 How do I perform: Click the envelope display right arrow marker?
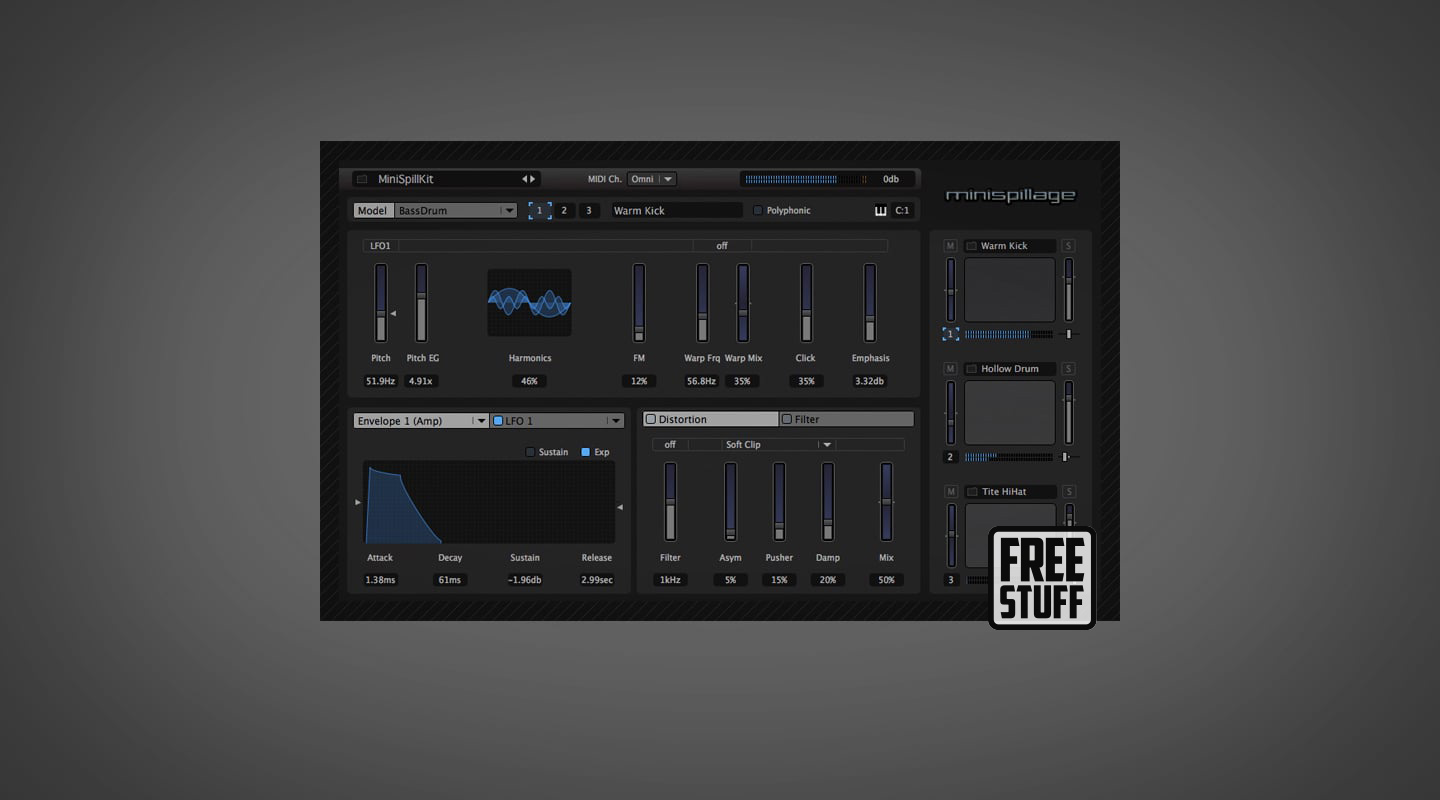620,507
